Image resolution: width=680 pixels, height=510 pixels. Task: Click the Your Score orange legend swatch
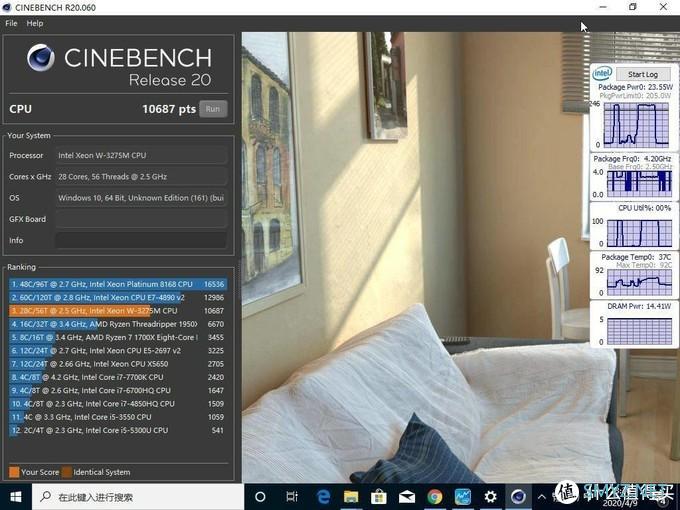coord(14,472)
